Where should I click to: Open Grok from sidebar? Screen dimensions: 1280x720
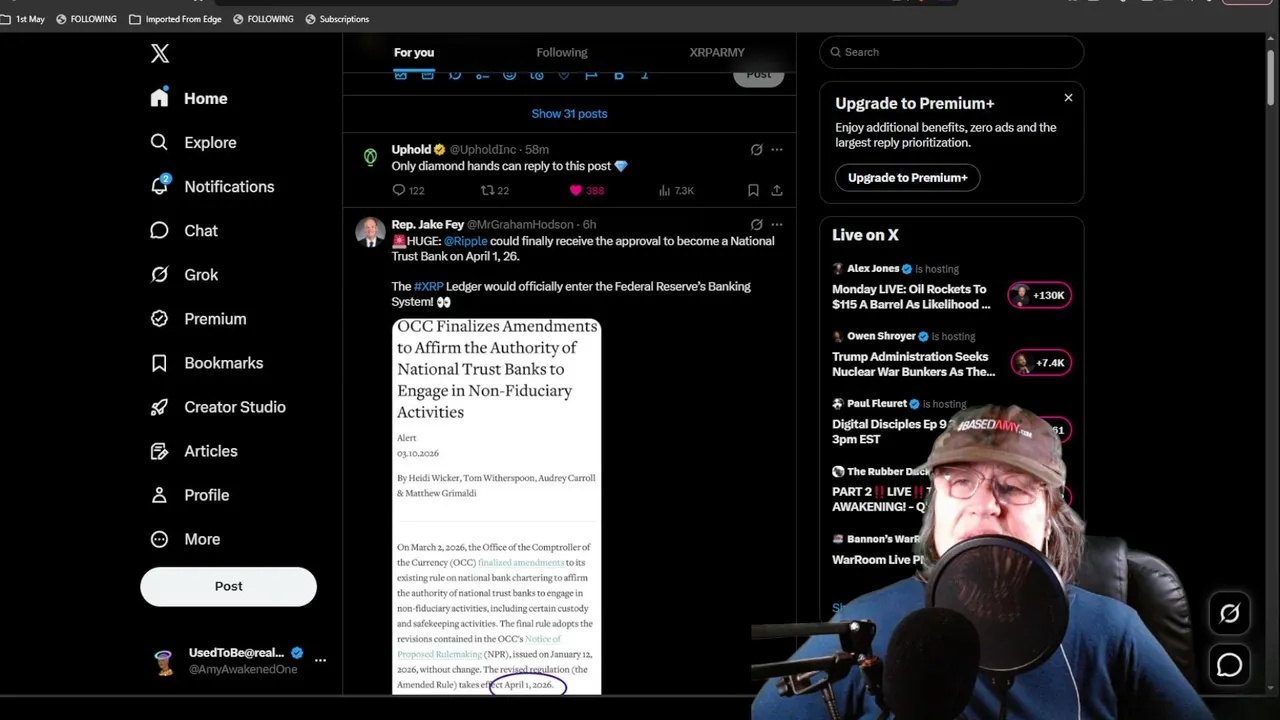tap(184, 274)
